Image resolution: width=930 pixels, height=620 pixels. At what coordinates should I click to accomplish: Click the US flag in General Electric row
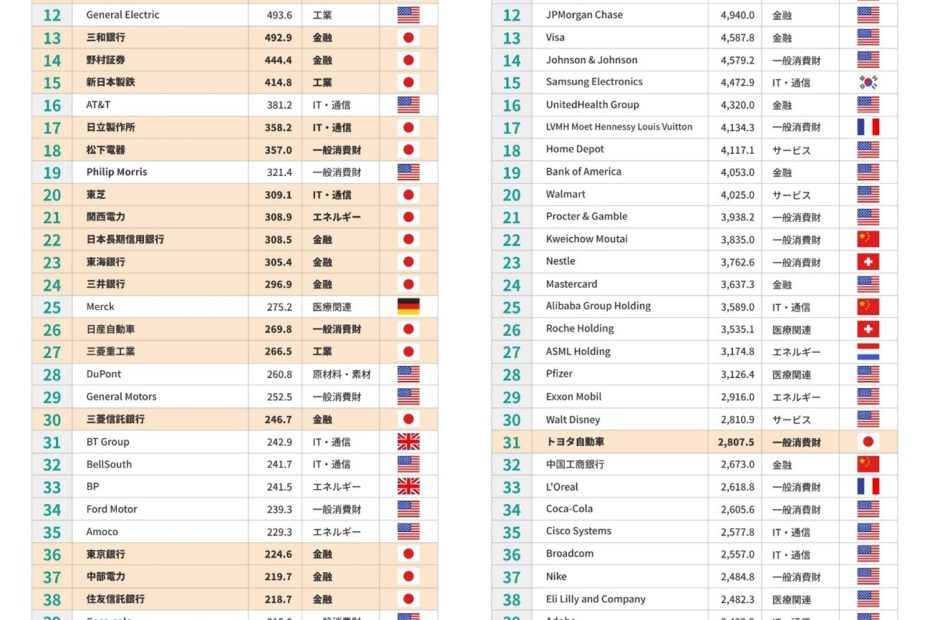pos(408,15)
